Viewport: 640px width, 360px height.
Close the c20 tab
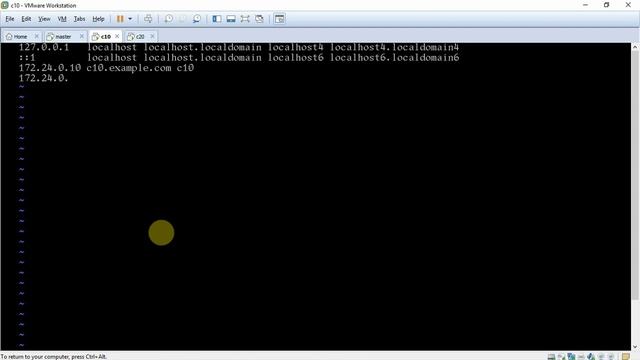click(152, 36)
